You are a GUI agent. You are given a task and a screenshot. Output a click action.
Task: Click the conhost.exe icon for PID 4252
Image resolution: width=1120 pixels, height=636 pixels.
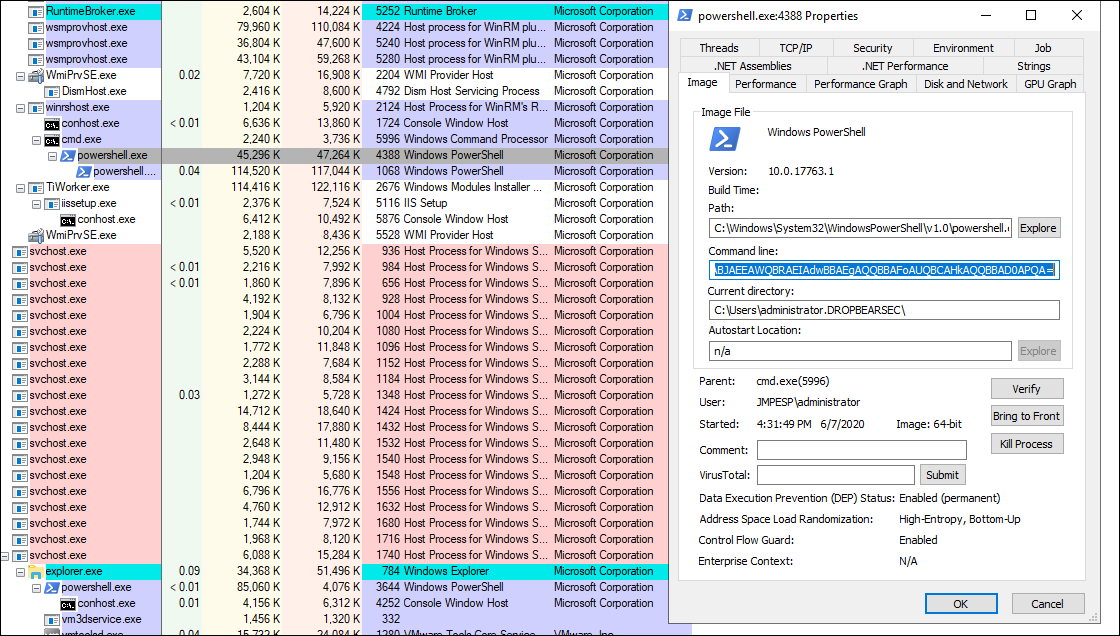68,603
